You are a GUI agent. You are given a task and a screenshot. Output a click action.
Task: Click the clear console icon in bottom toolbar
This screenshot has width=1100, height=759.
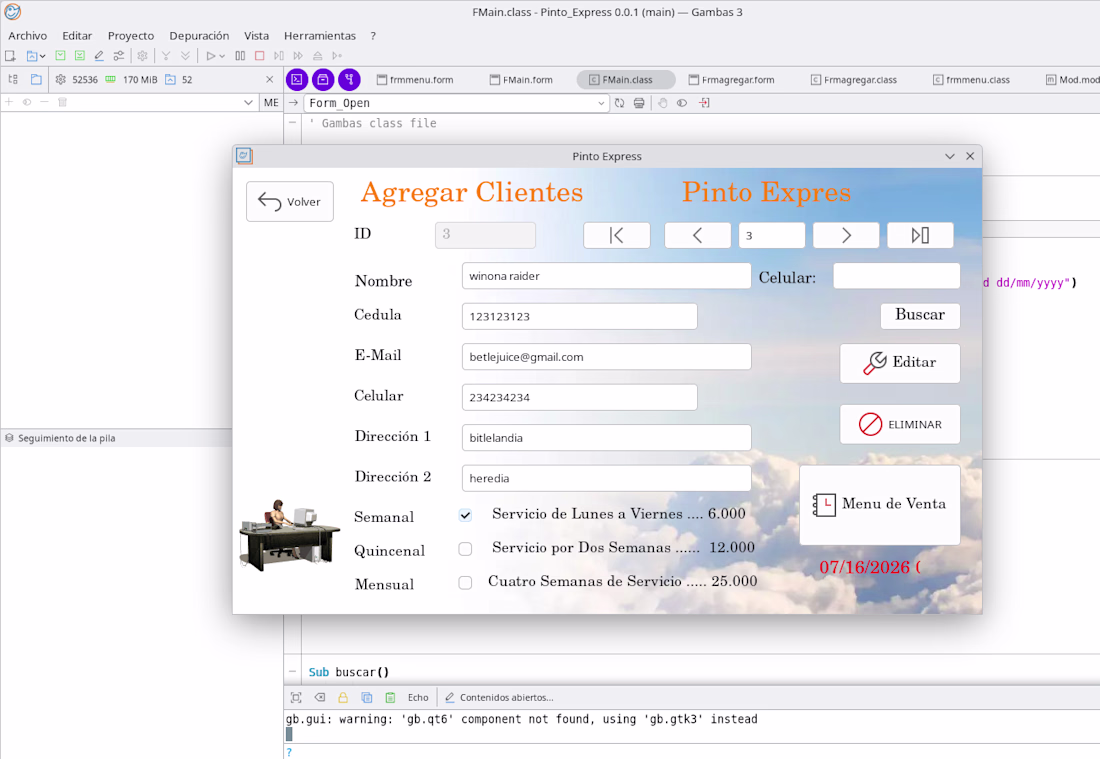[320, 697]
